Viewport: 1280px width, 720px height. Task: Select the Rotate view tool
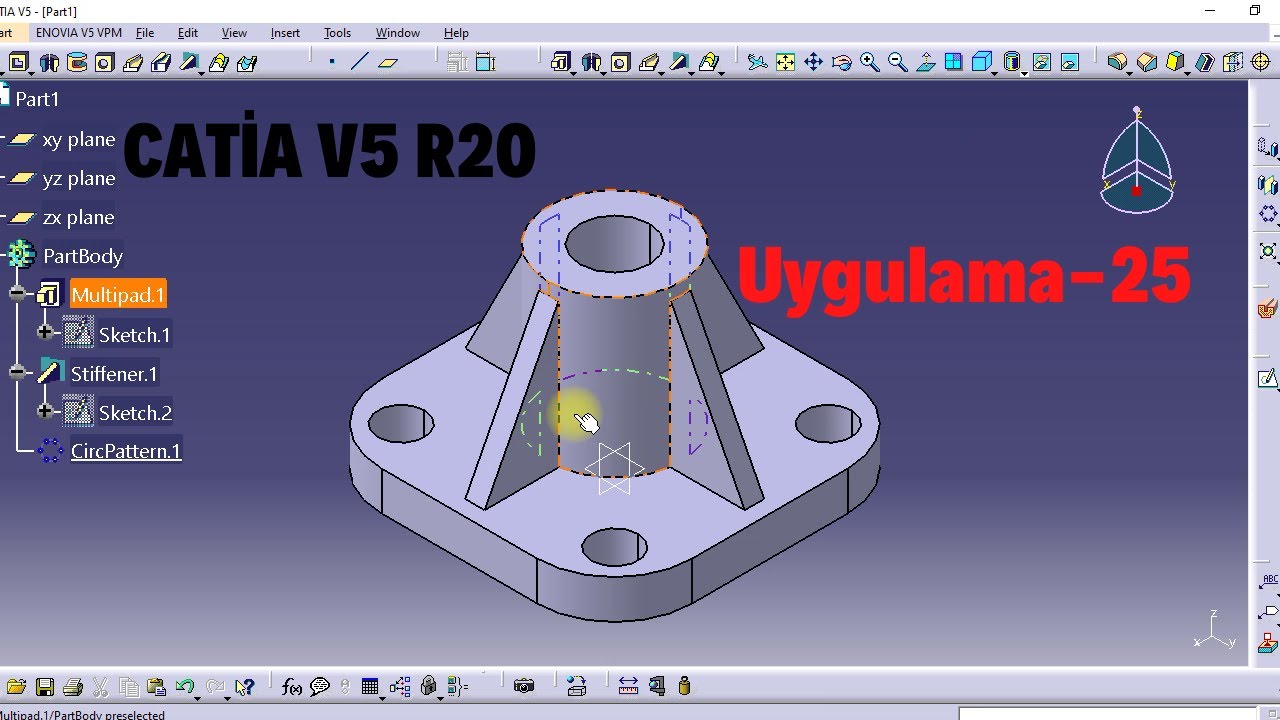tap(842, 62)
